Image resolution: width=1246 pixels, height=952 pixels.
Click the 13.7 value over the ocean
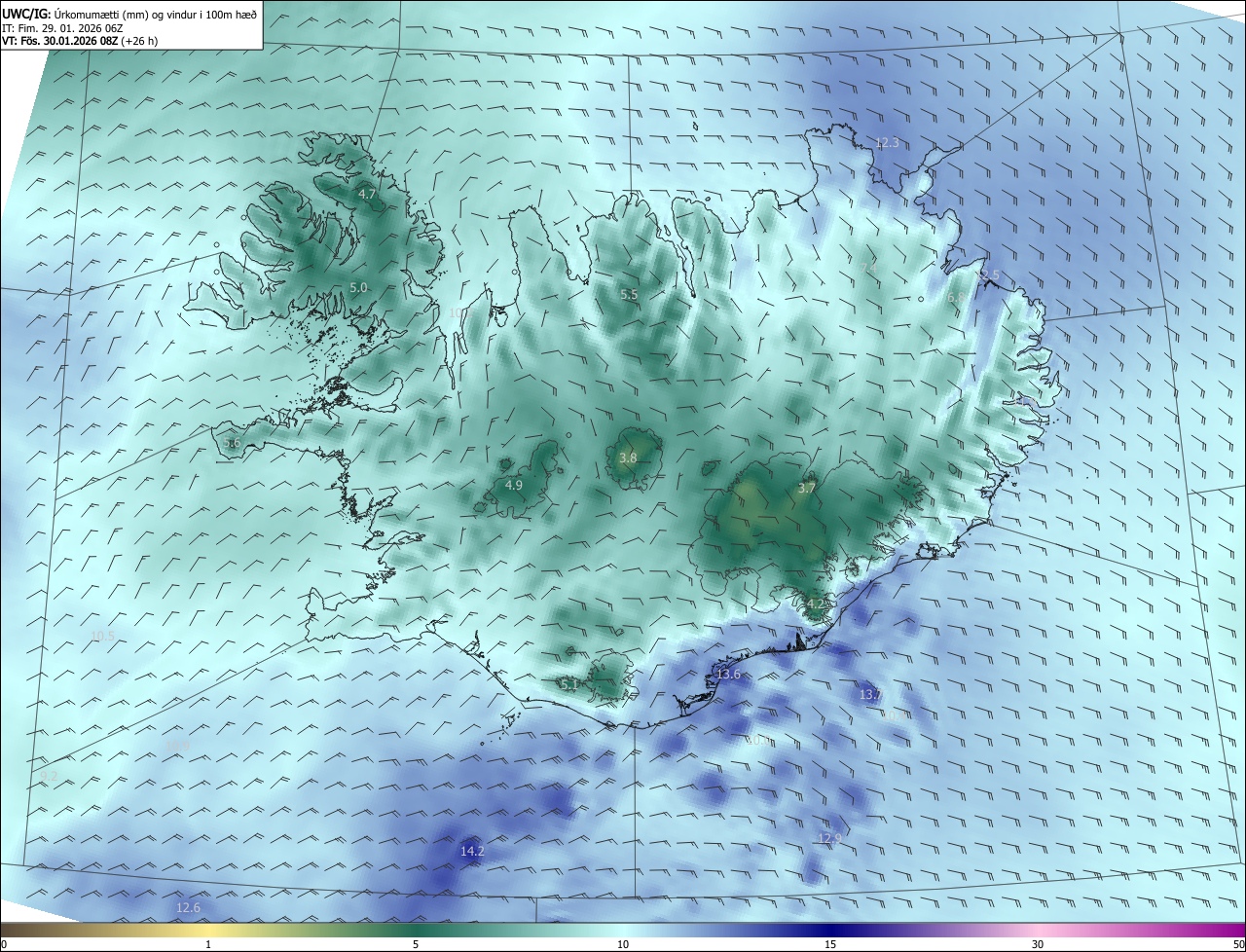869,695
